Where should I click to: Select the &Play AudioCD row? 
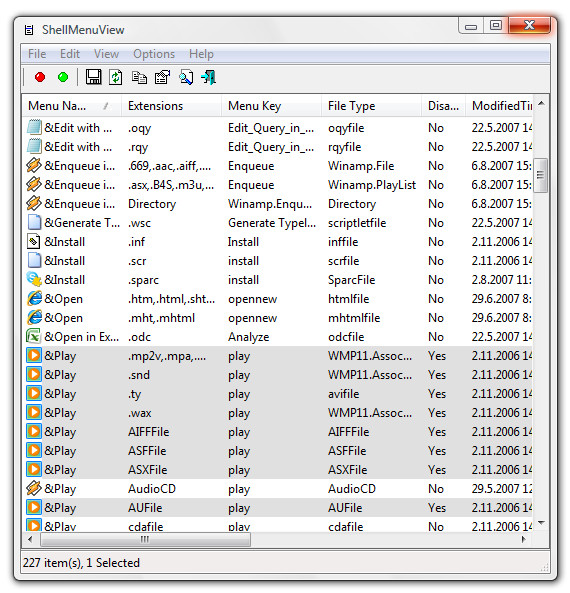(x=277, y=489)
